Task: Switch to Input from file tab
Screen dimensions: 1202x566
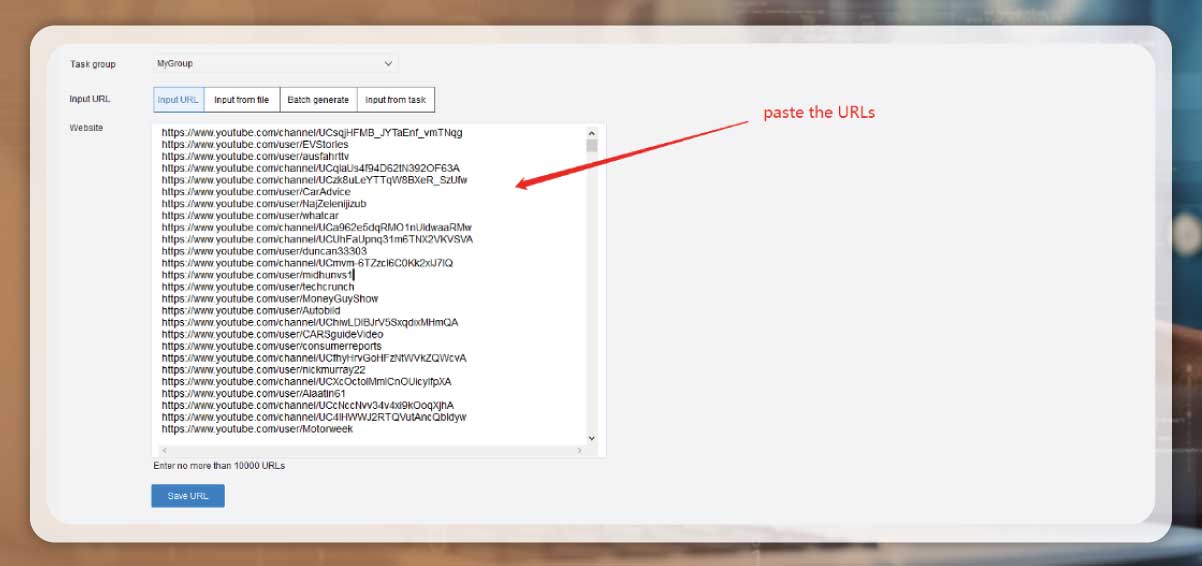Action: [242, 100]
